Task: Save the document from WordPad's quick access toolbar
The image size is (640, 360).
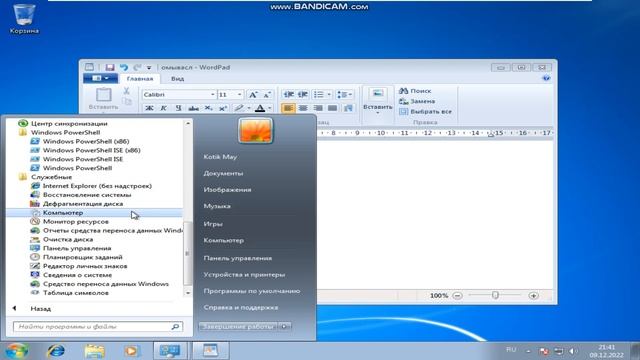Action: coord(109,67)
